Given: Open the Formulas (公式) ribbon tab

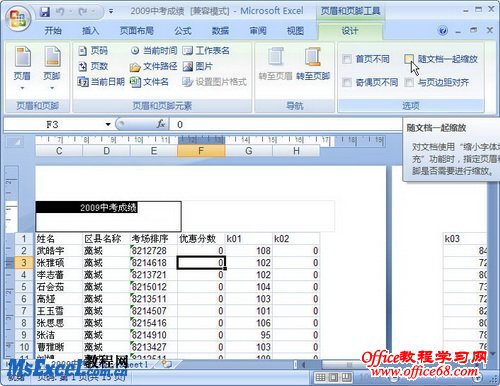Looking at the screenshot, I should 183,31.
